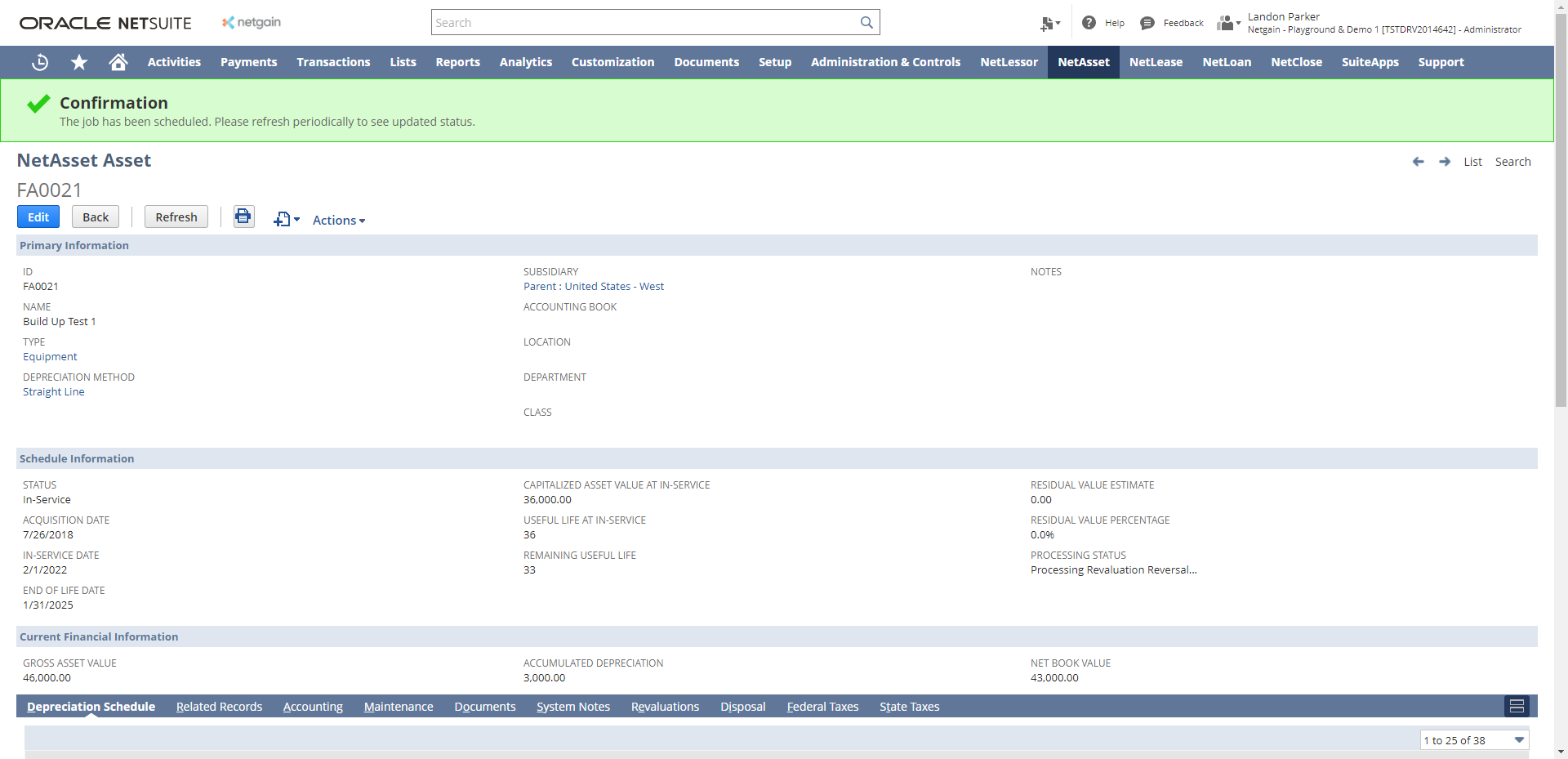The height and width of the screenshot is (759, 1568).
Task: Print the asset record via printer icon
Action: pyautogui.click(x=243, y=217)
